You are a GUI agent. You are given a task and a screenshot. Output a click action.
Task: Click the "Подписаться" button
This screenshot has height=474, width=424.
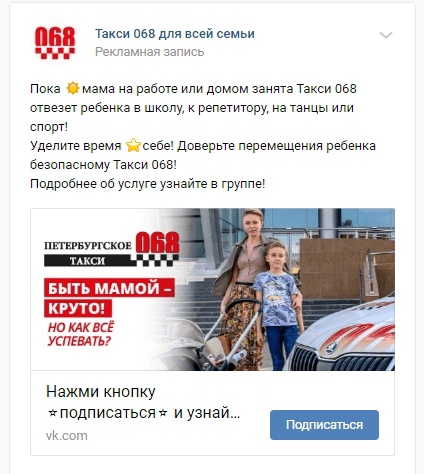[324, 425]
